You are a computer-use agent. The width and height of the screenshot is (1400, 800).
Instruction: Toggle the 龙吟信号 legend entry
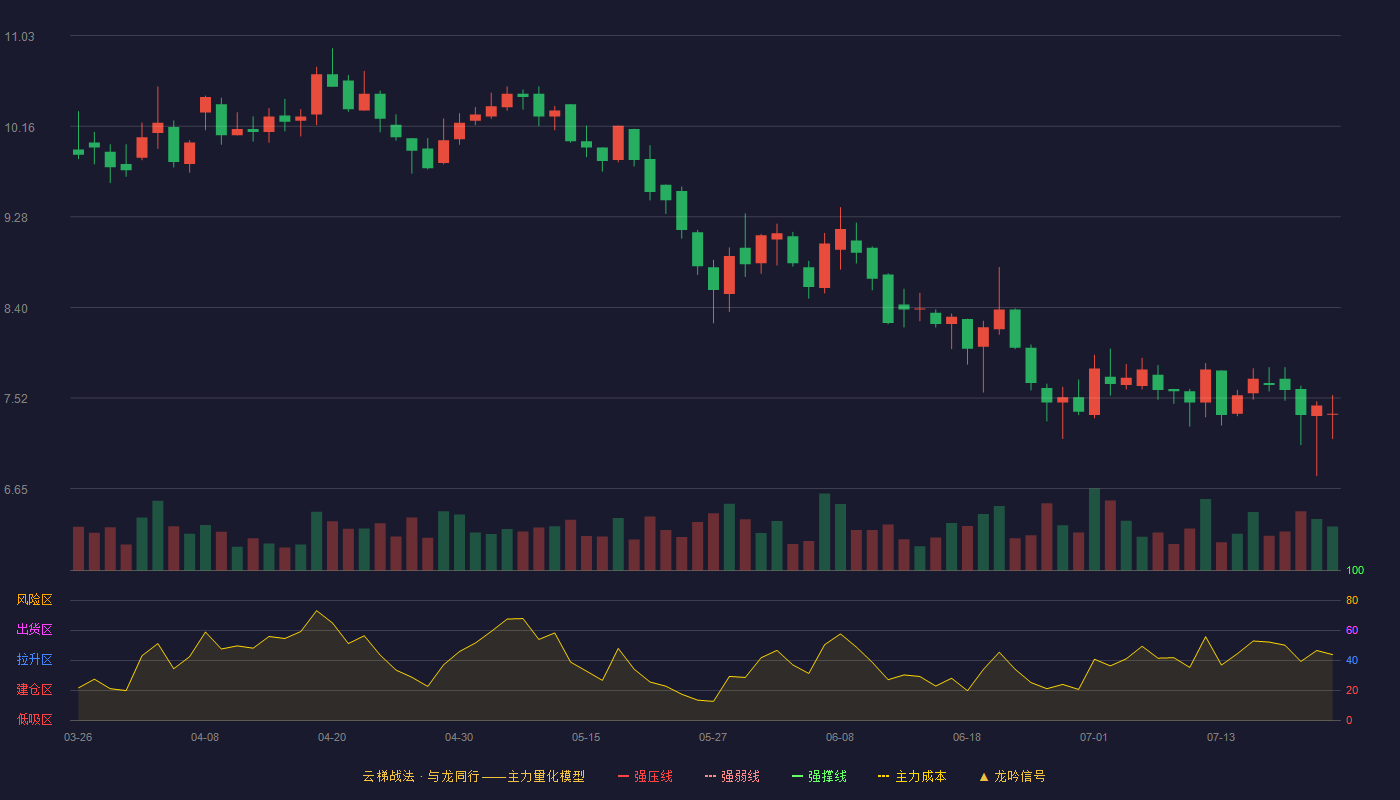[x=1011, y=776]
